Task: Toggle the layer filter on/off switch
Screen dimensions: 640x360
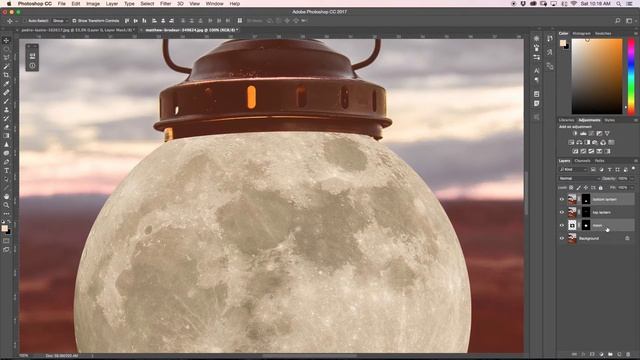Action: 633,168
